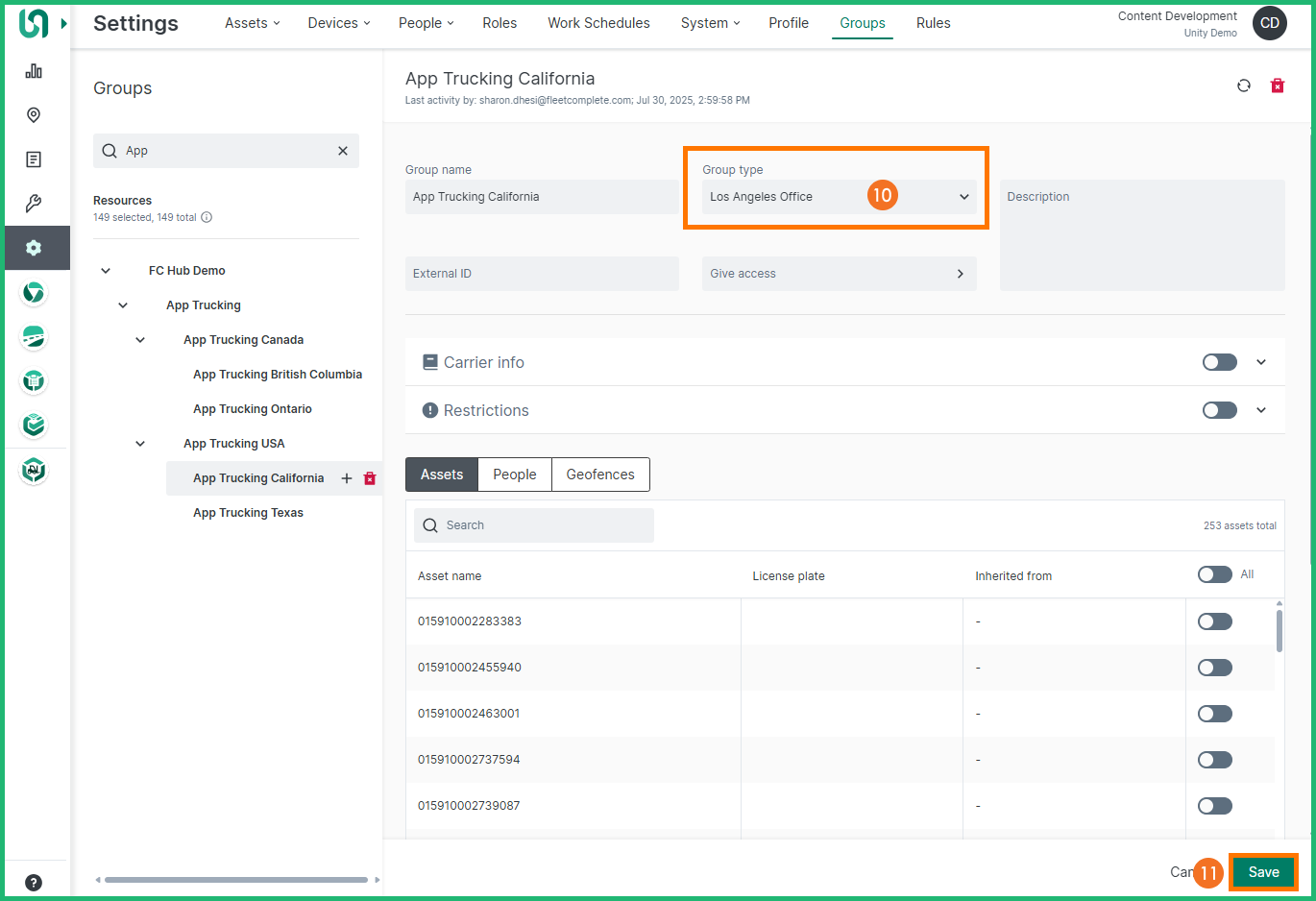
Task: Collapse the App Trucking Canada tree node
Action: pos(140,340)
